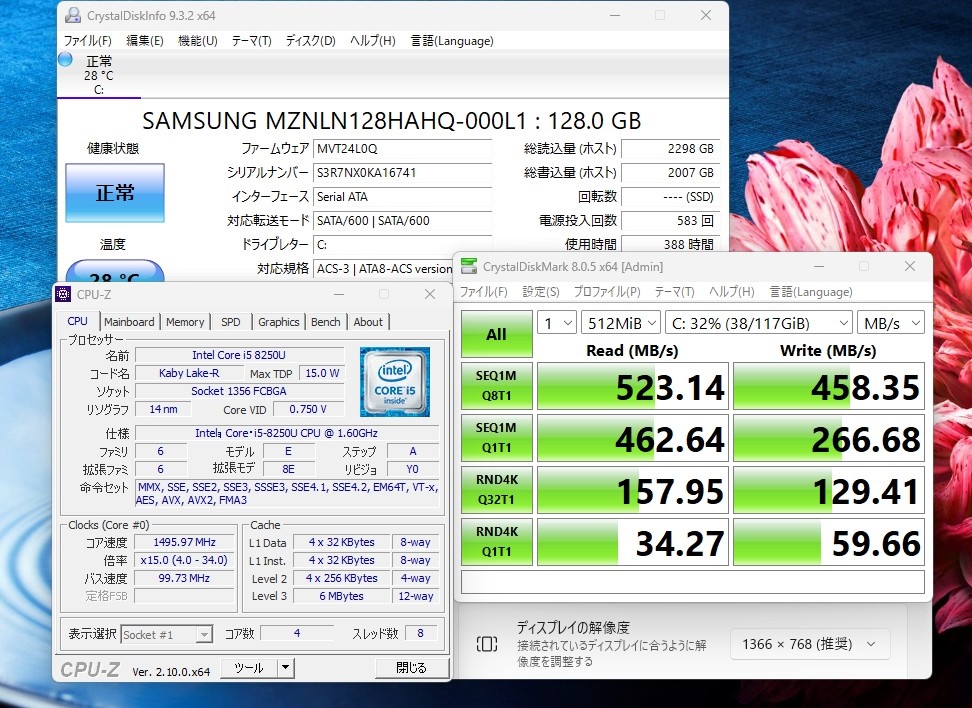Switch to the About tab in CPU-Z
Image resolution: width=972 pixels, height=708 pixels.
coord(368,322)
